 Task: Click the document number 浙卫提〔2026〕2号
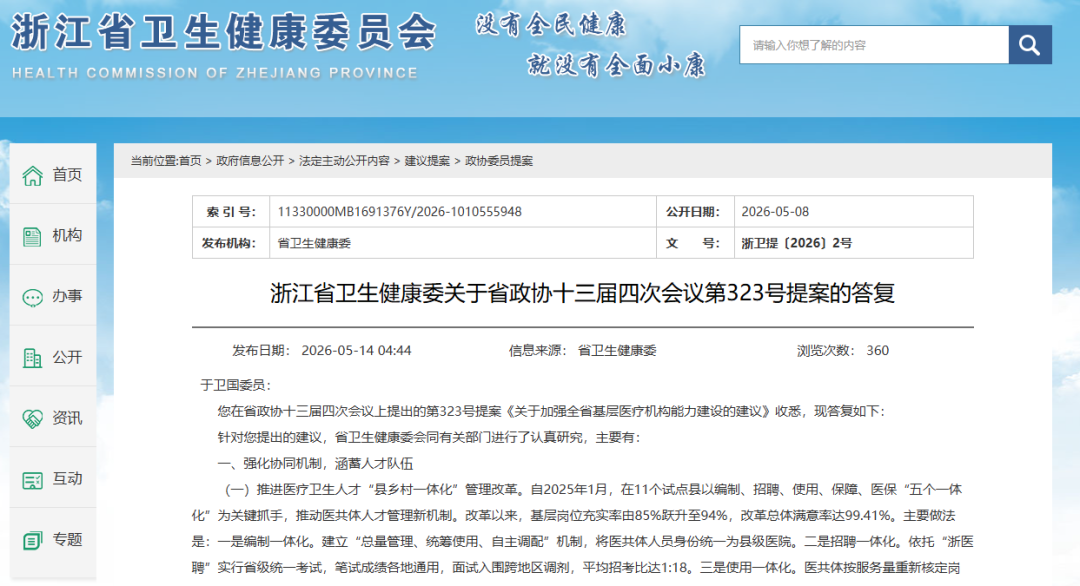pyautogui.click(x=796, y=243)
